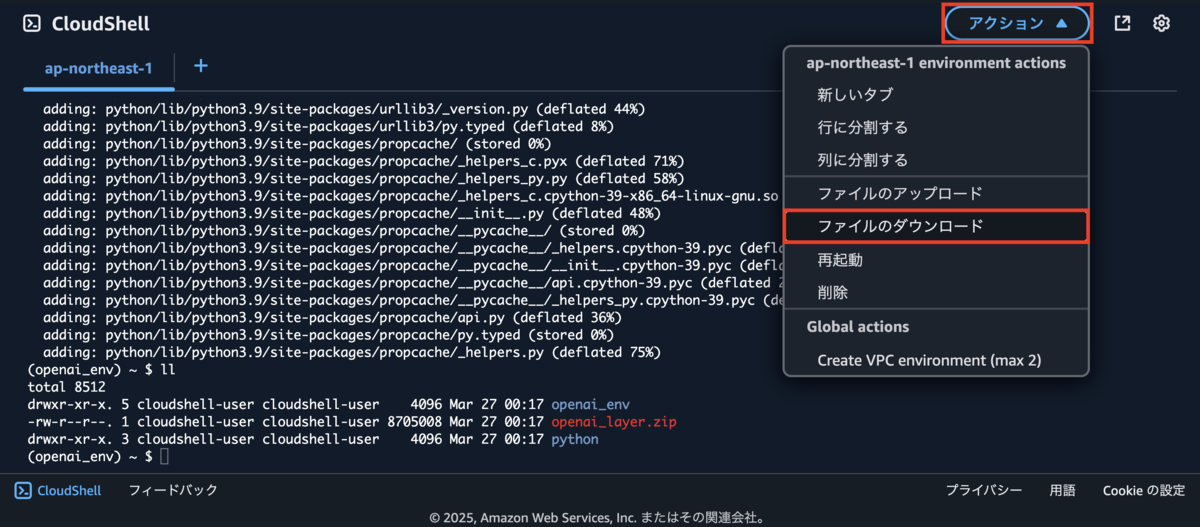This screenshot has width=1200, height=527.
Task: Choose 列に分割する from the menu
Action: pyautogui.click(x=936, y=160)
